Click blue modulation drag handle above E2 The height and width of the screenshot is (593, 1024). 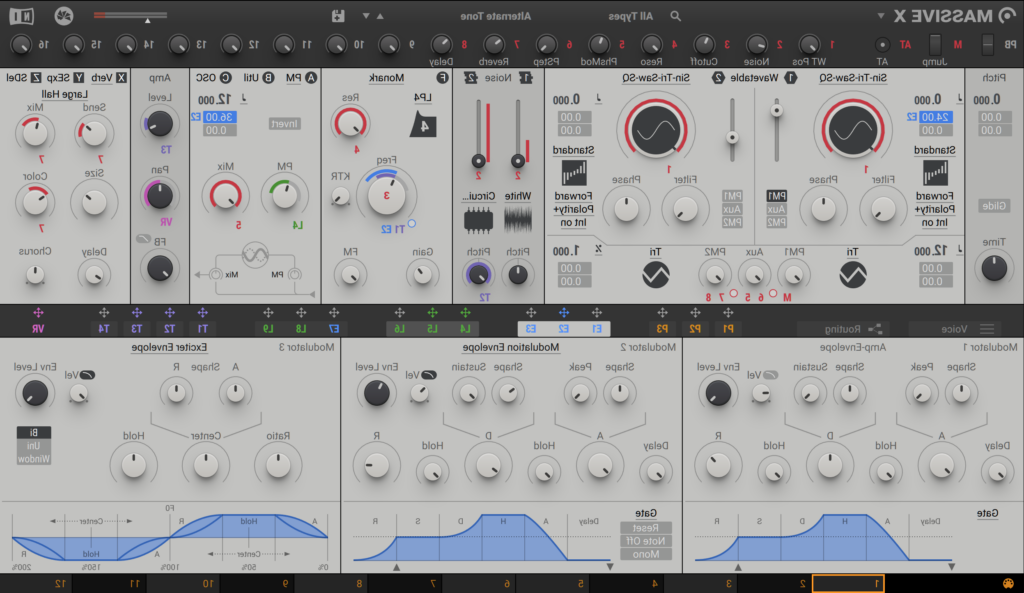pos(564,313)
